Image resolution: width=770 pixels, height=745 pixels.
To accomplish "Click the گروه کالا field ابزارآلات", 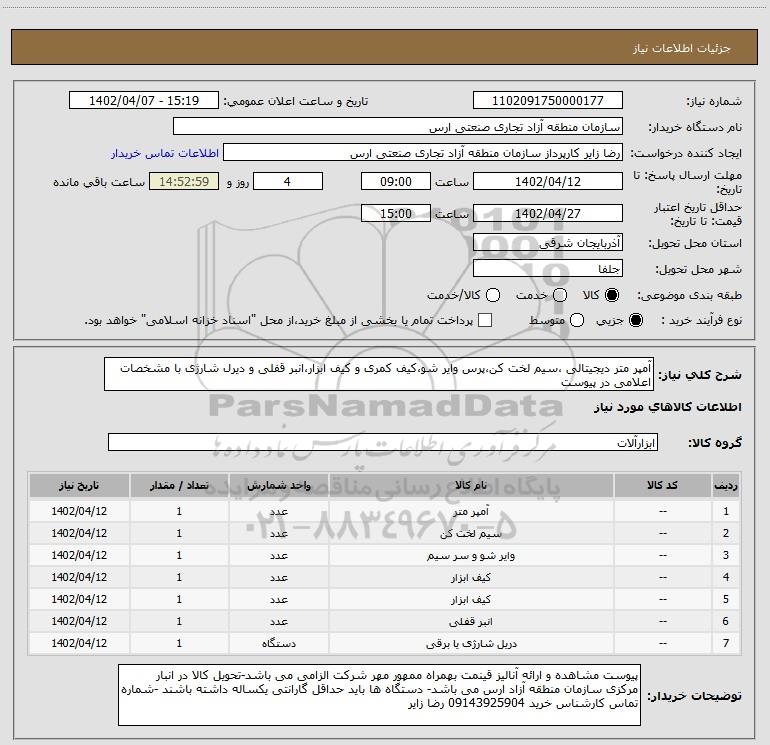I will 383,442.
